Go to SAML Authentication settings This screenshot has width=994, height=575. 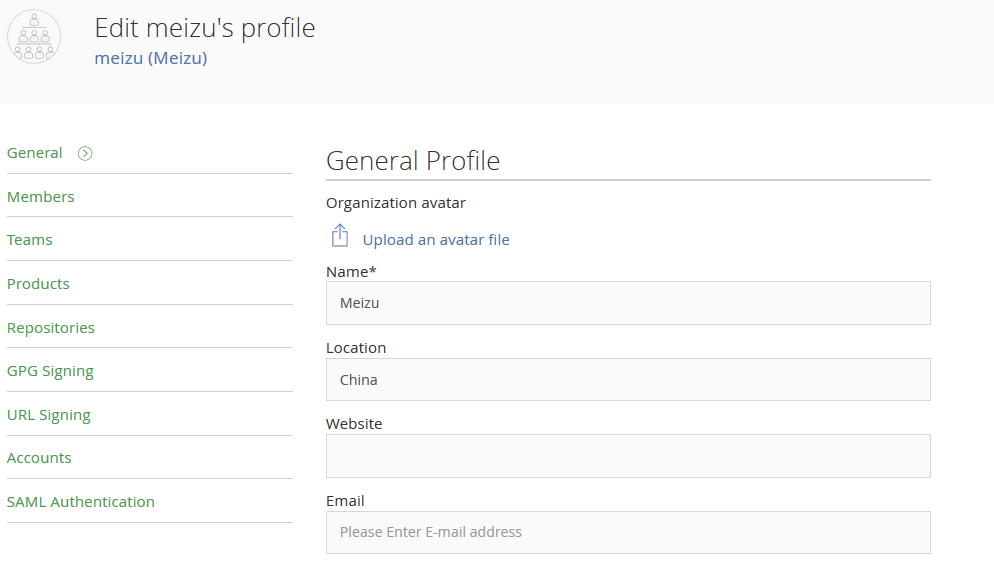[x=81, y=502]
